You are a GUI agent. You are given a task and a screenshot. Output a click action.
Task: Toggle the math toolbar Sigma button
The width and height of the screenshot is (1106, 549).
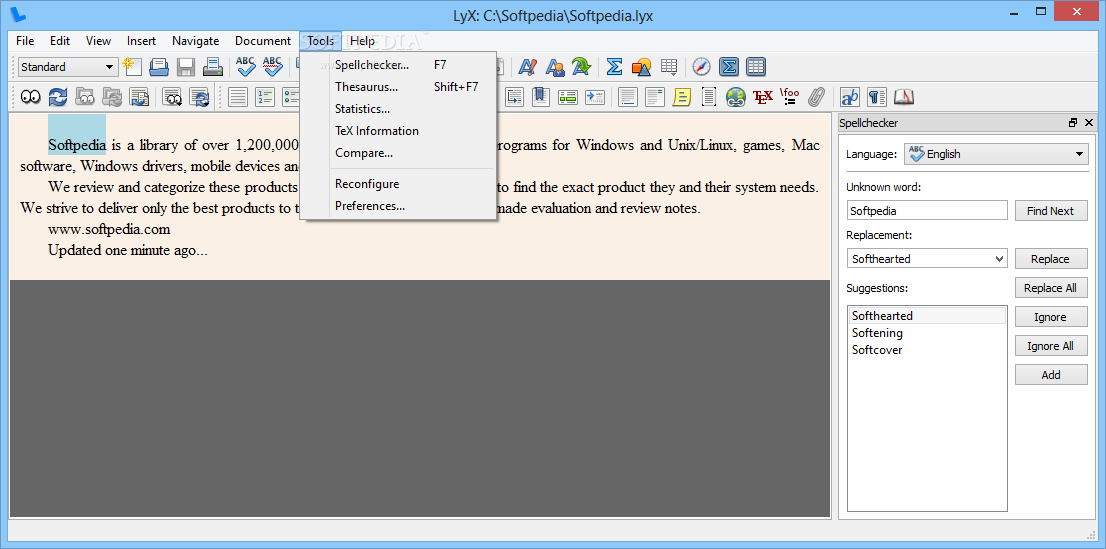point(729,67)
